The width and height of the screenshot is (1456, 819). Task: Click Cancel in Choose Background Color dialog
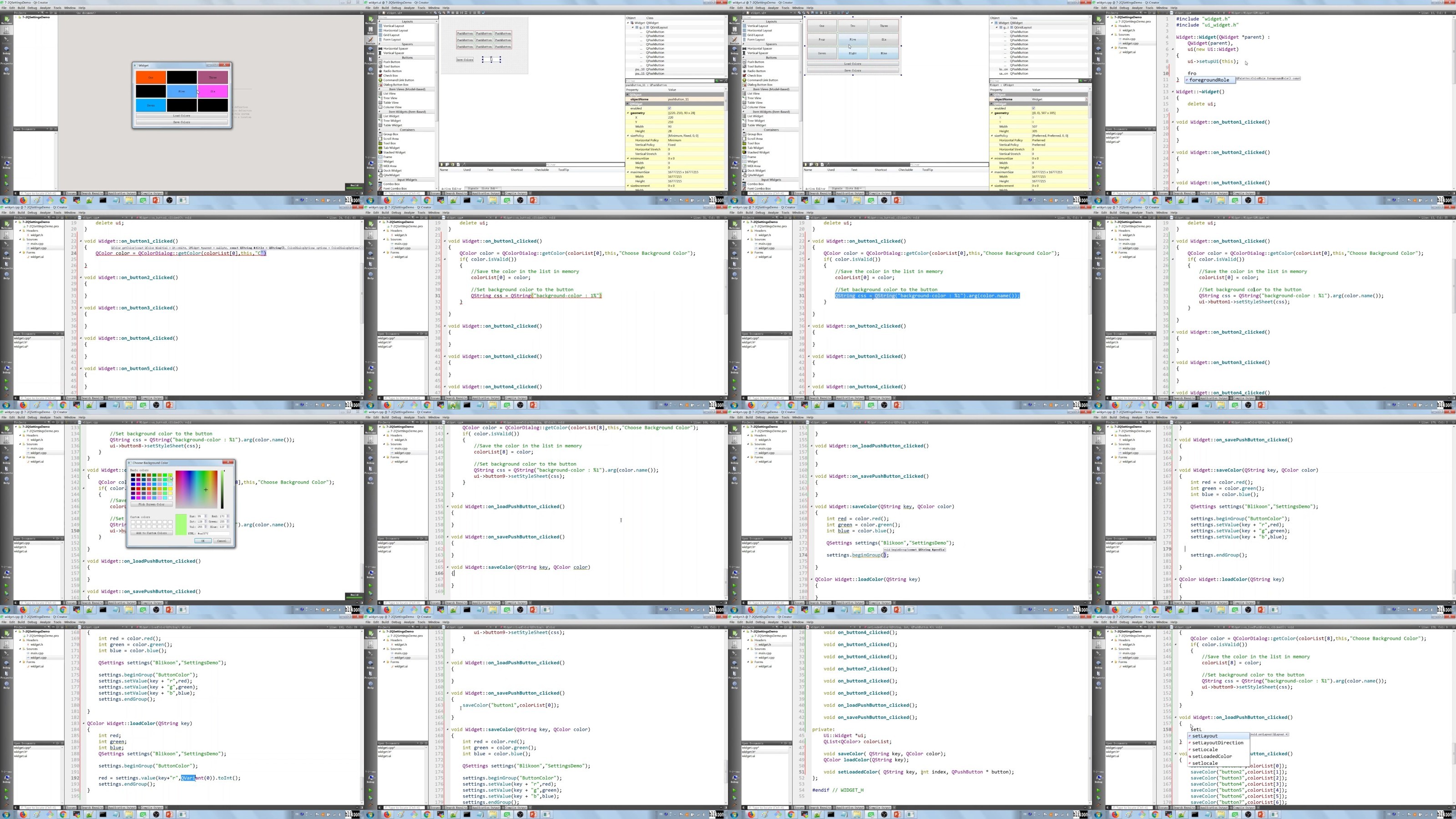click(x=222, y=541)
